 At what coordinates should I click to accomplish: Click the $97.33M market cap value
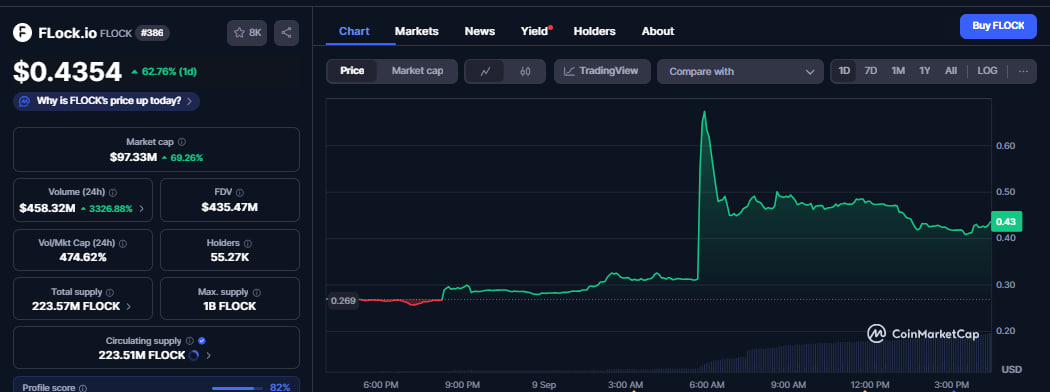[x=133, y=157]
